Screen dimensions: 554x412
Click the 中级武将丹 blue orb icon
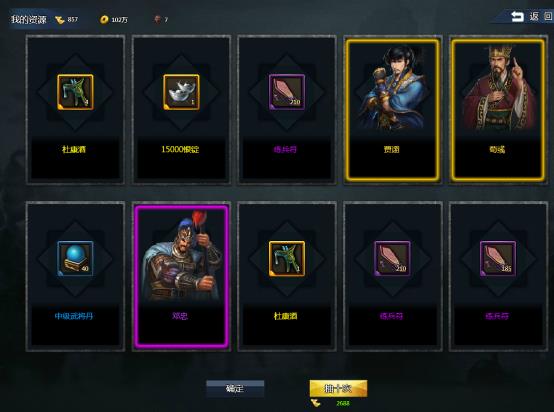pyautogui.click(x=75, y=258)
